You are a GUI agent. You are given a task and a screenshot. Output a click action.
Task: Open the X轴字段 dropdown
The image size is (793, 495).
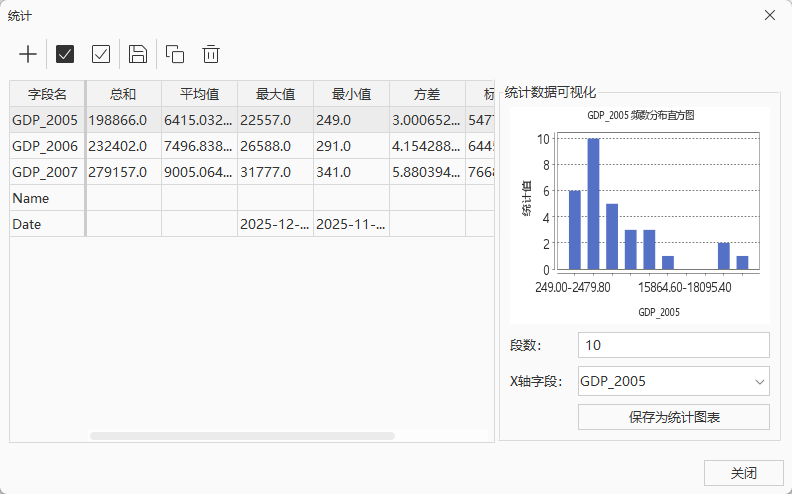tap(673, 381)
